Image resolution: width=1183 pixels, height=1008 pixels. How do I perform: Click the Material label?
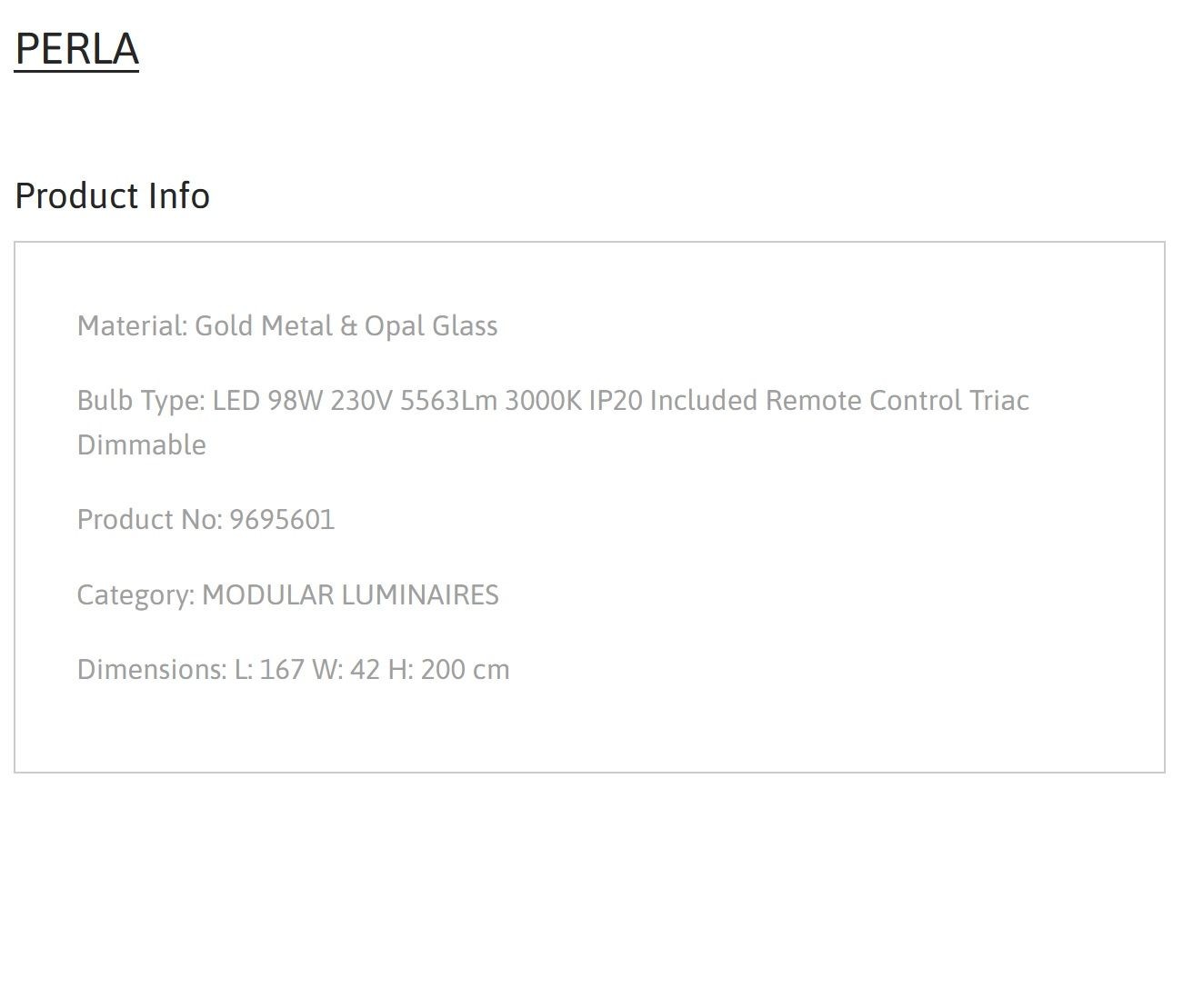point(133,325)
